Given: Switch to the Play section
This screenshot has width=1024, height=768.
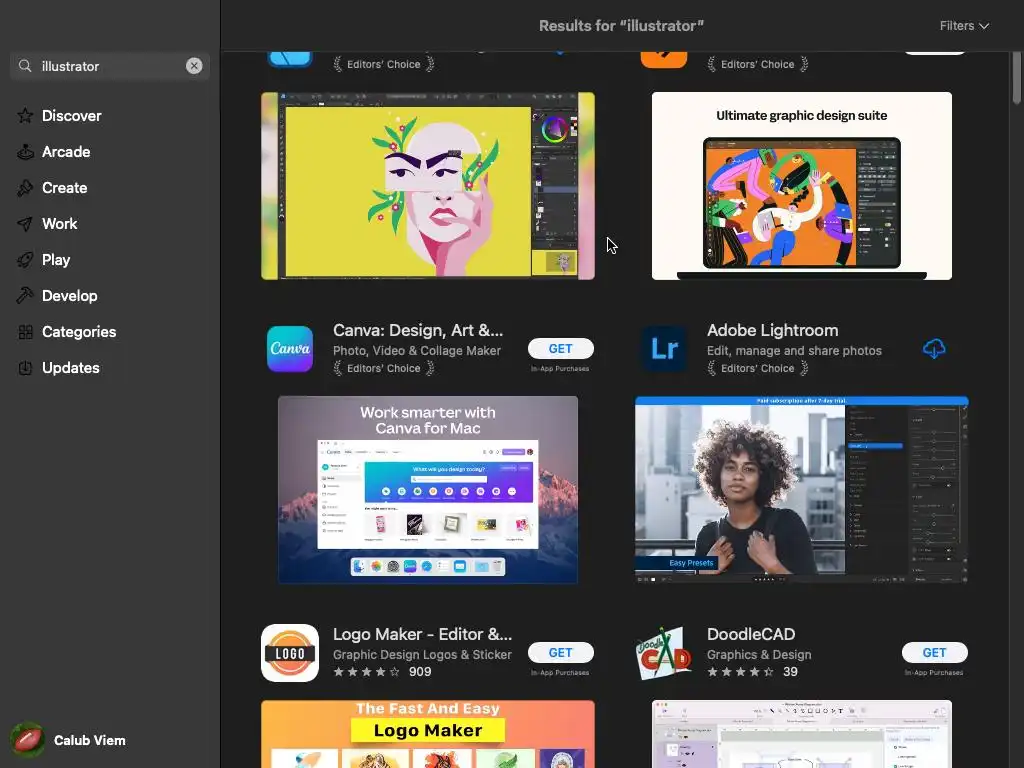Looking at the screenshot, I should pos(56,260).
